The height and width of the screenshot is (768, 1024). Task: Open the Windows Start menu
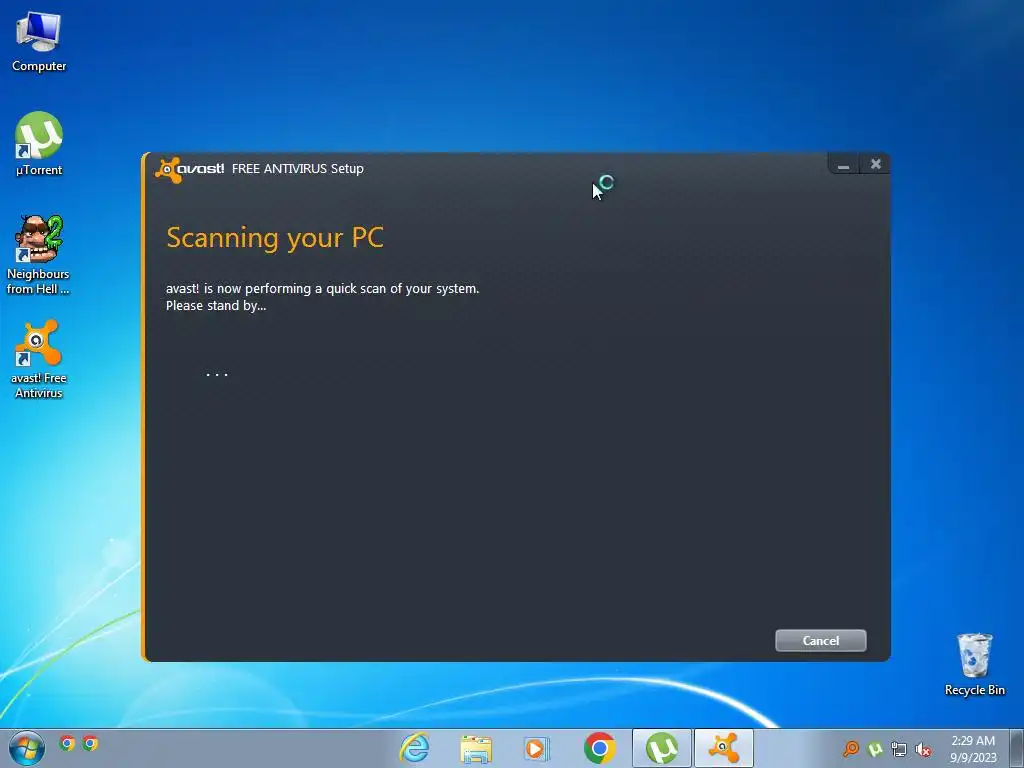[x=27, y=748]
